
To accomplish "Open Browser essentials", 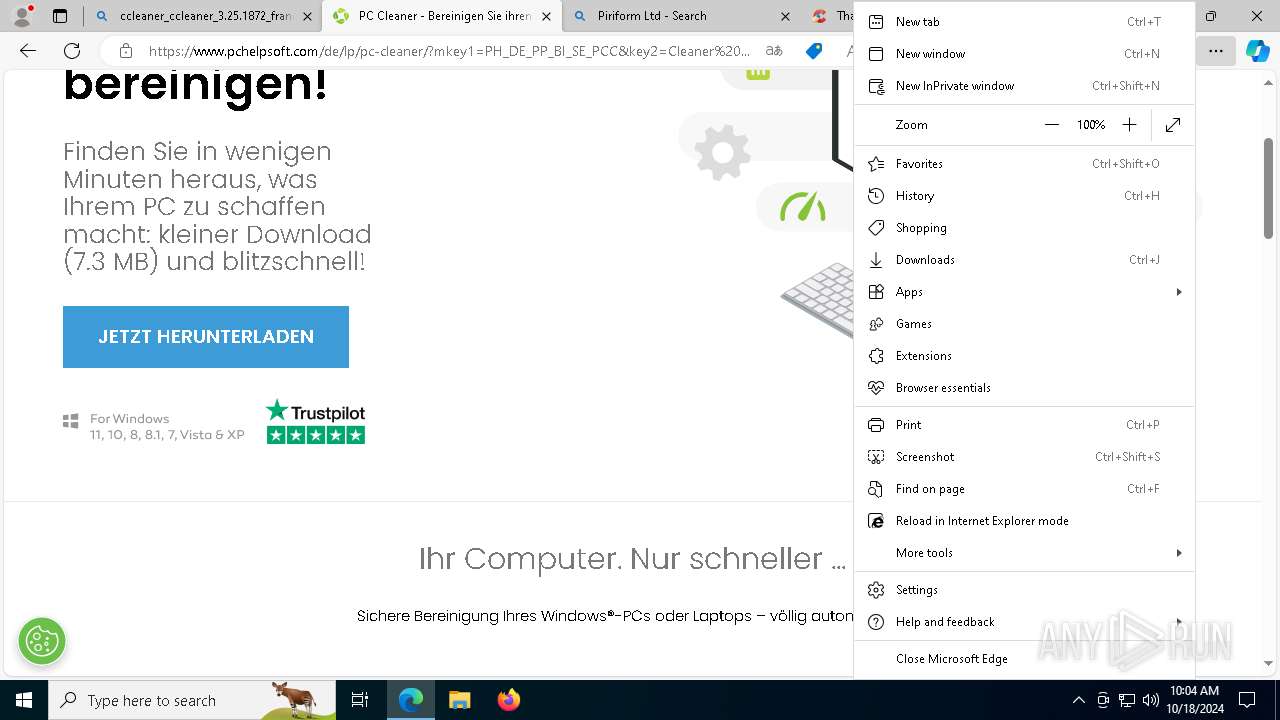I will (1024, 388).
